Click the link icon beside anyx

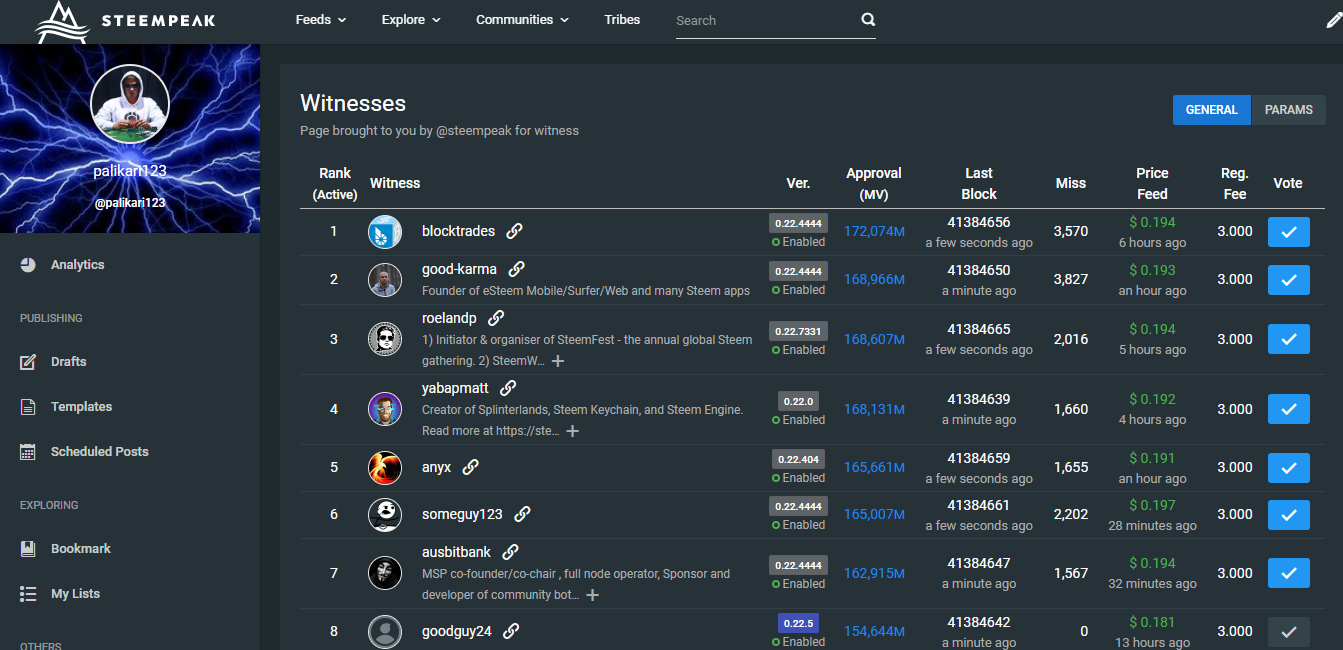470,467
